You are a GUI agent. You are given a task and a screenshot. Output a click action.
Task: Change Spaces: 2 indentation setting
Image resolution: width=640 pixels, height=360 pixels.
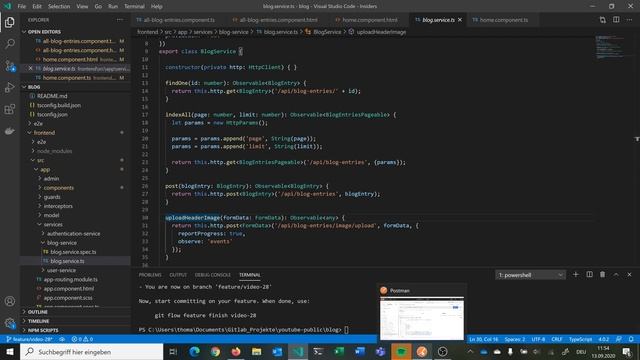point(515,339)
